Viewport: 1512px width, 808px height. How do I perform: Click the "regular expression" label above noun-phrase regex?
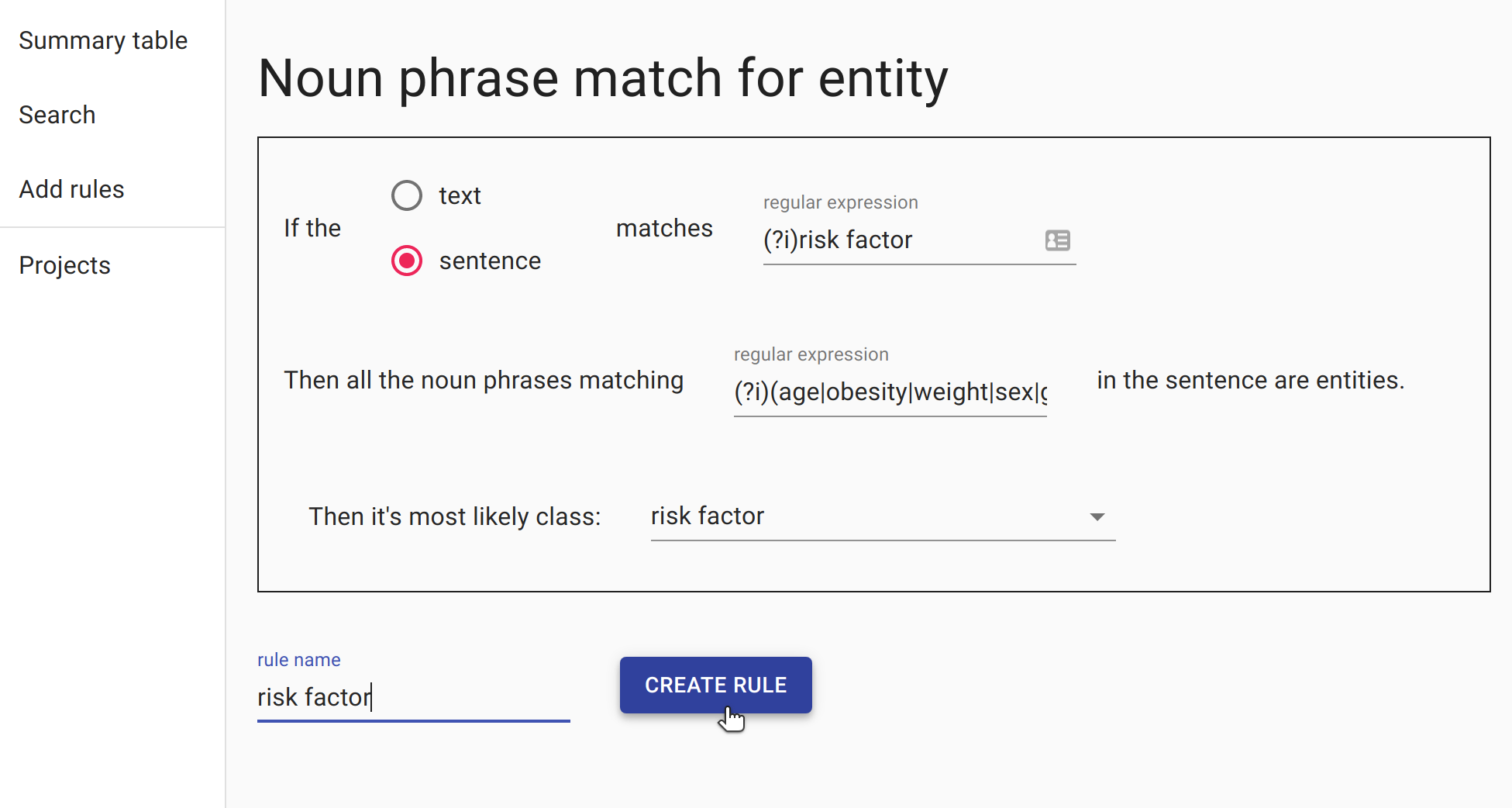click(811, 354)
